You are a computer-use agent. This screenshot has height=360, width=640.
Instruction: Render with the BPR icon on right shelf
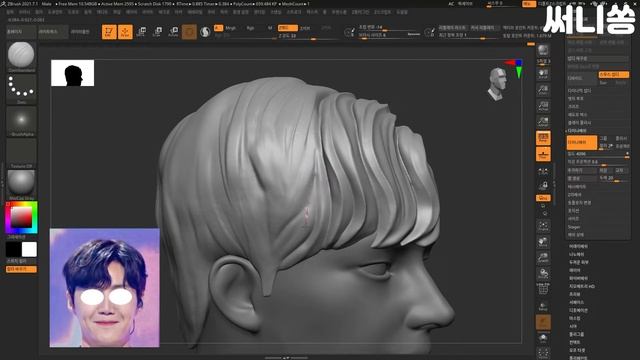(x=543, y=51)
